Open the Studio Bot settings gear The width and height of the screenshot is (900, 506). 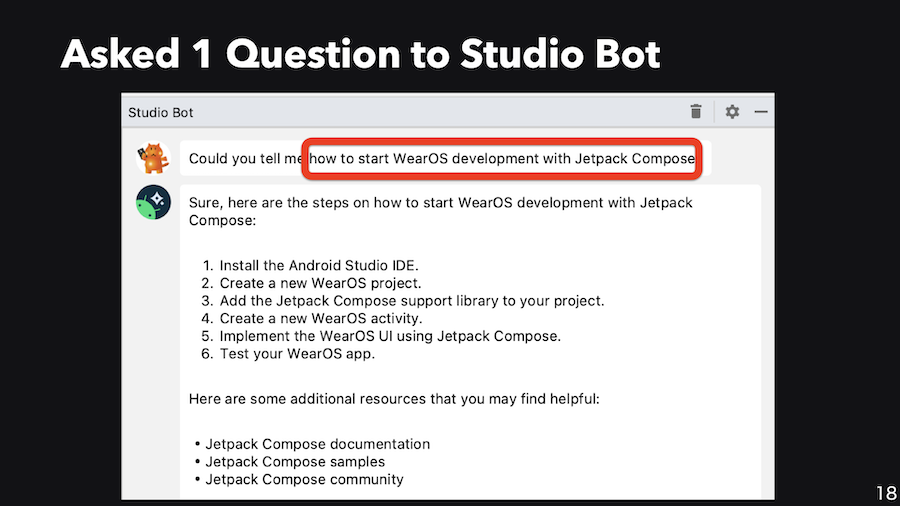tap(732, 111)
